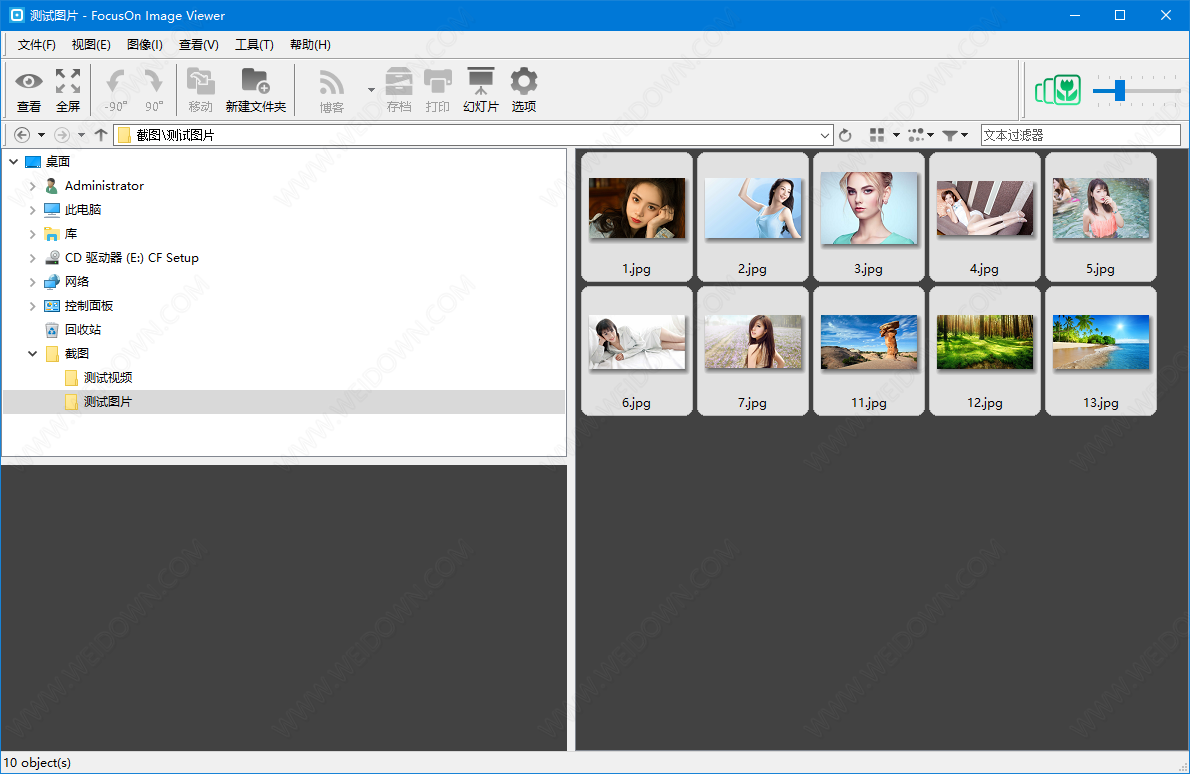The width and height of the screenshot is (1190, 774).
Task: Click the FocusOn app icon in title bar
Action: (x=16, y=15)
